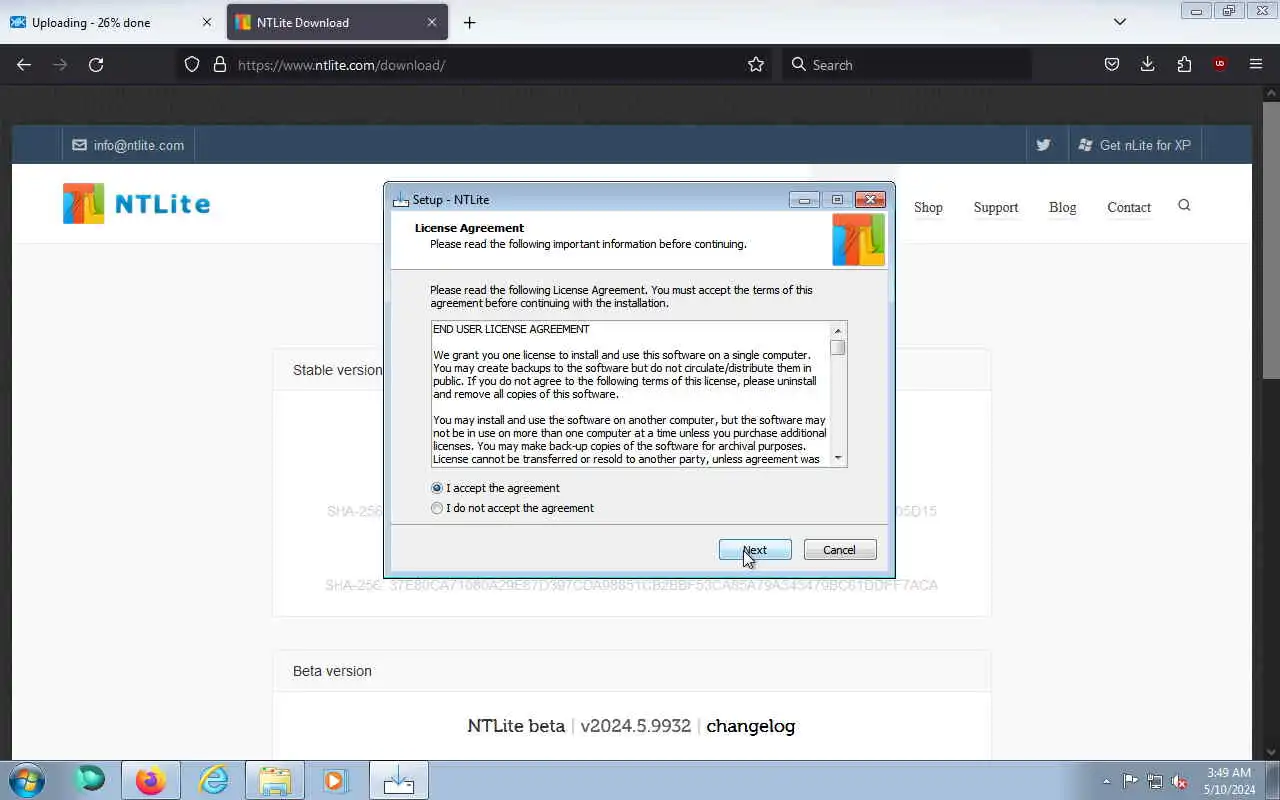Launch Firefox from the taskbar
Viewport: 1280px width, 800px height.
[x=151, y=780]
